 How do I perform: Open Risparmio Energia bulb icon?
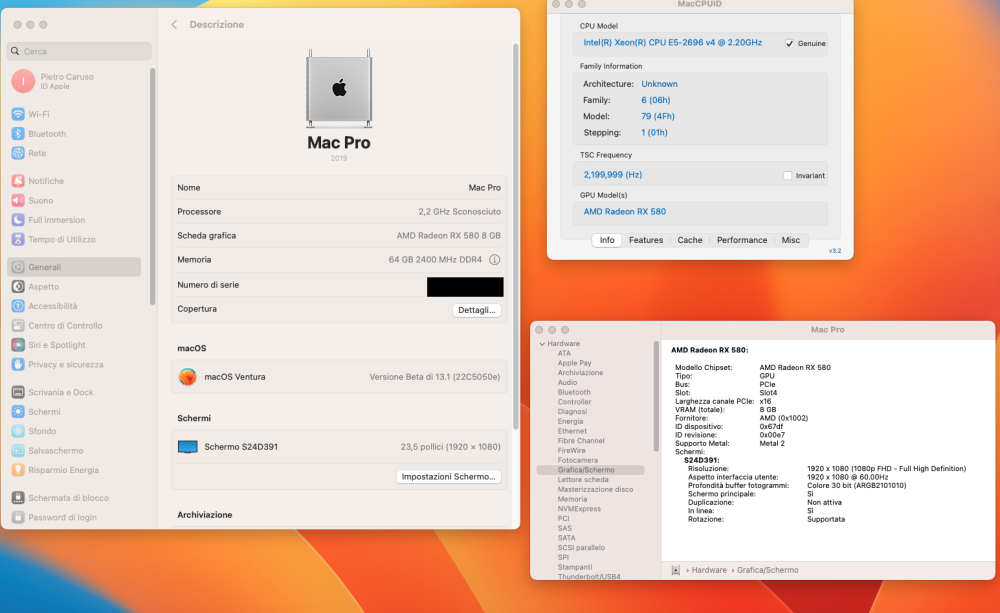(18, 470)
